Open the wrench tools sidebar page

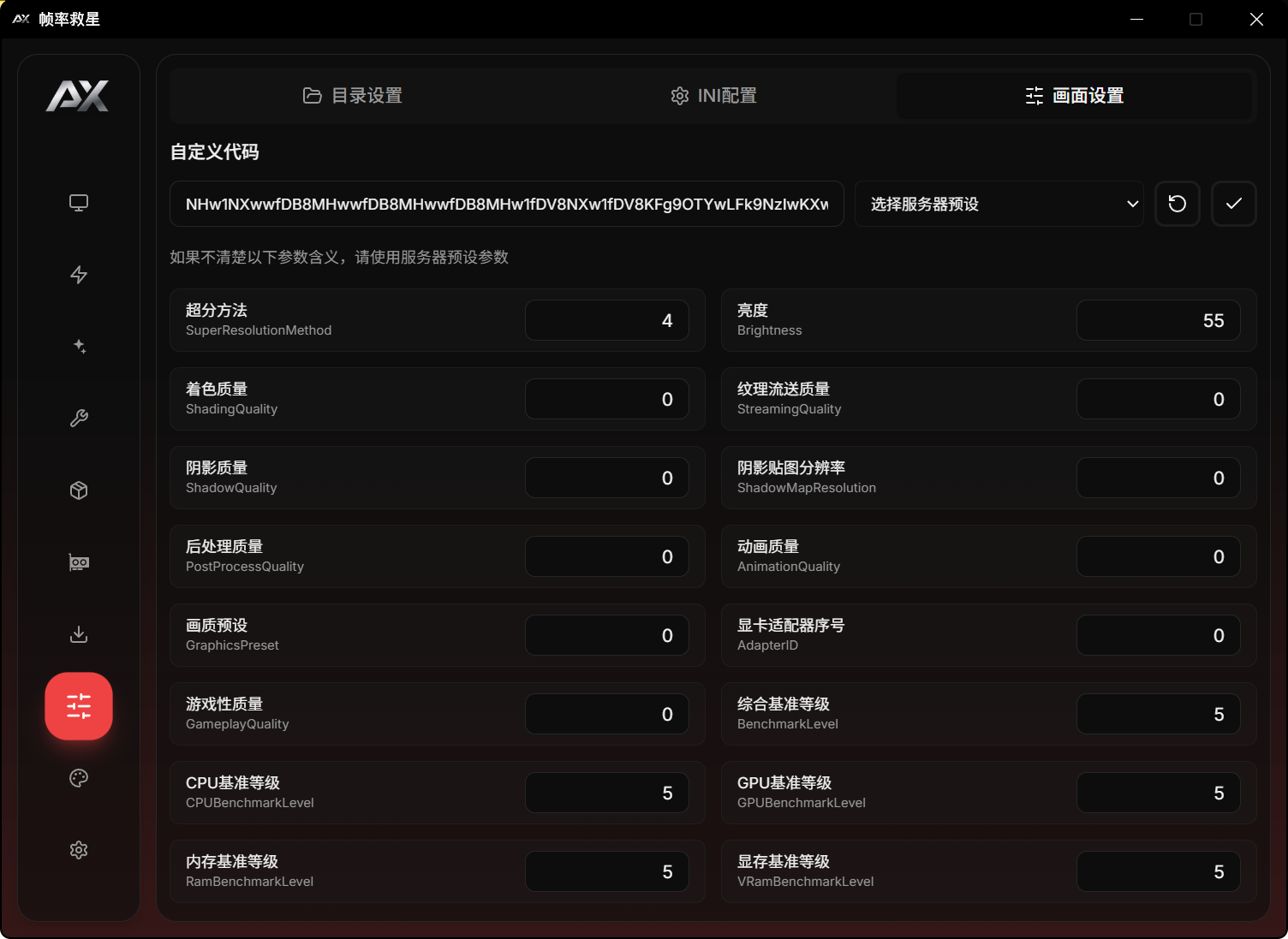click(79, 419)
